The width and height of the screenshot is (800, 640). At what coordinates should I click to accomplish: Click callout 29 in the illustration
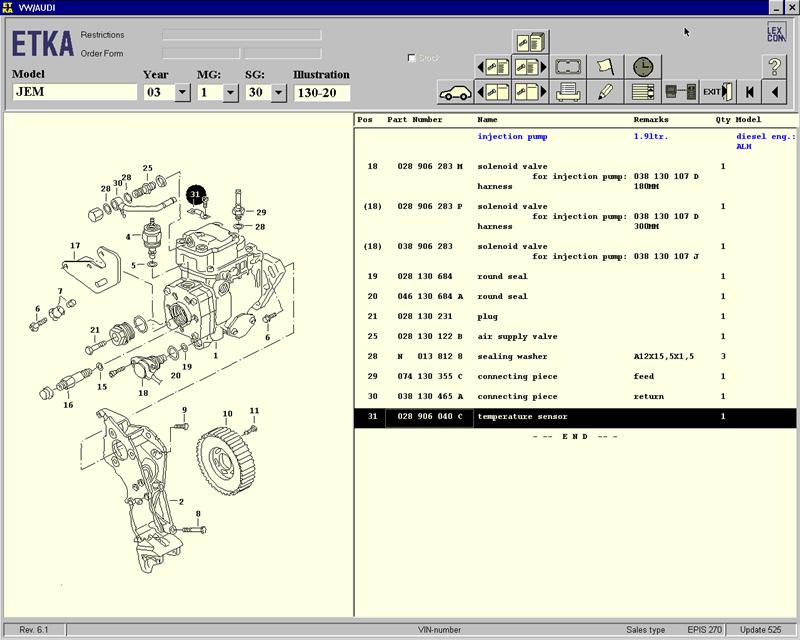[261, 212]
